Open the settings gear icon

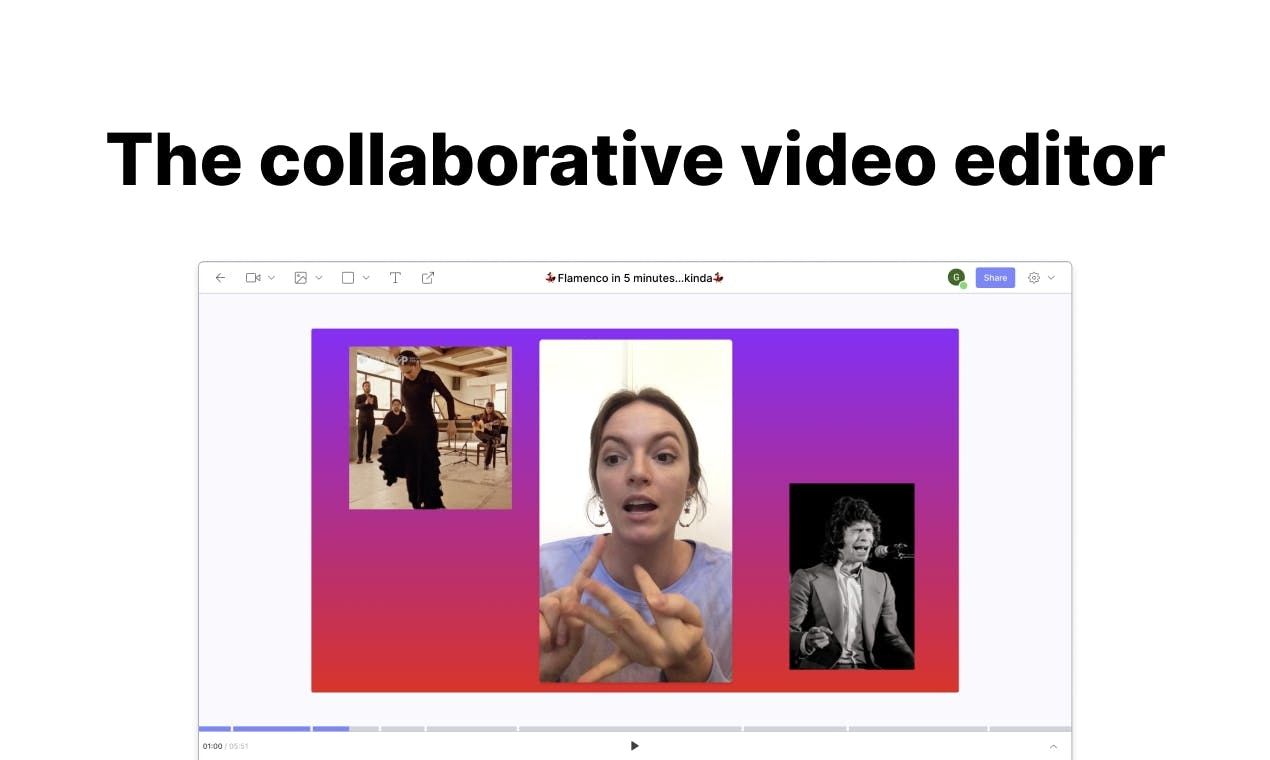(x=1034, y=278)
